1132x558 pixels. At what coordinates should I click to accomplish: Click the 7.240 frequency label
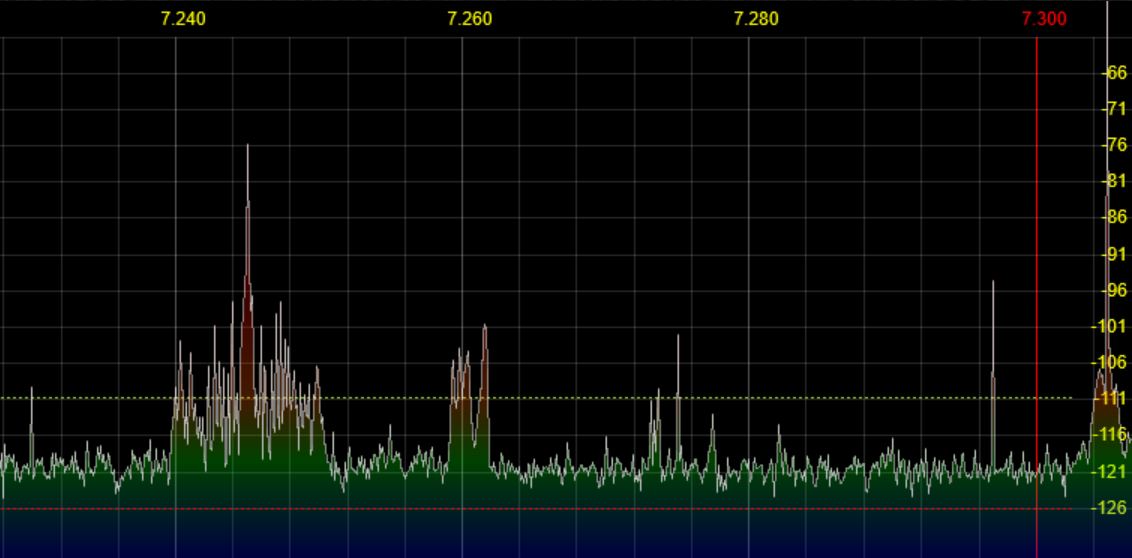point(183,19)
